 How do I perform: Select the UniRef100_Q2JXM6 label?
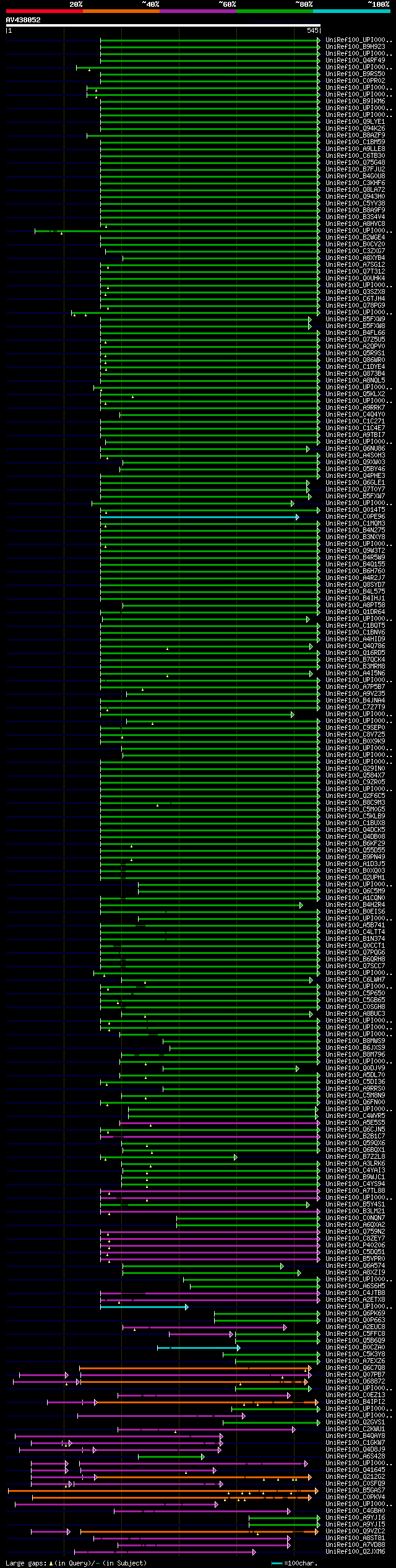(x=355, y=1551)
